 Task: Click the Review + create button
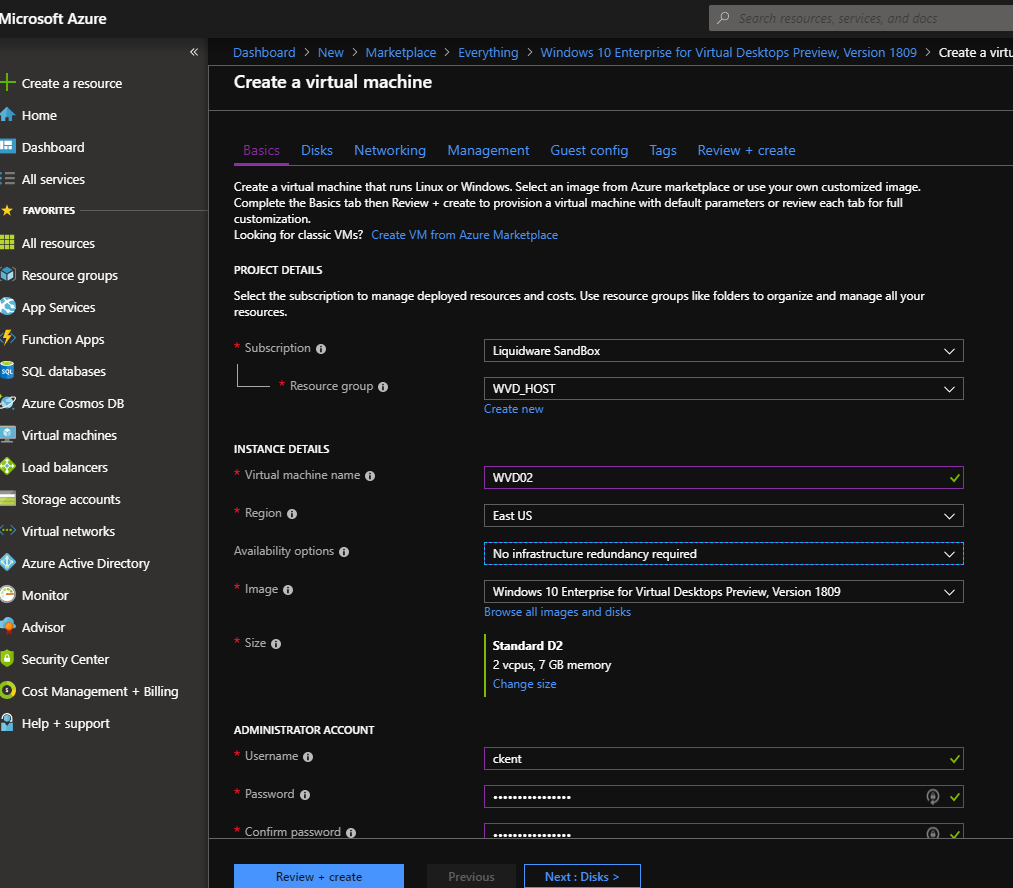pos(319,876)
